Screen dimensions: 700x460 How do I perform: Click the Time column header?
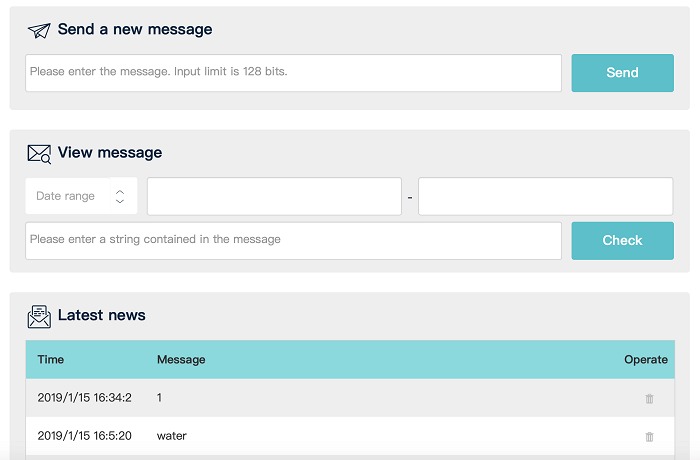pyautogui.click(x=51, y=359)
